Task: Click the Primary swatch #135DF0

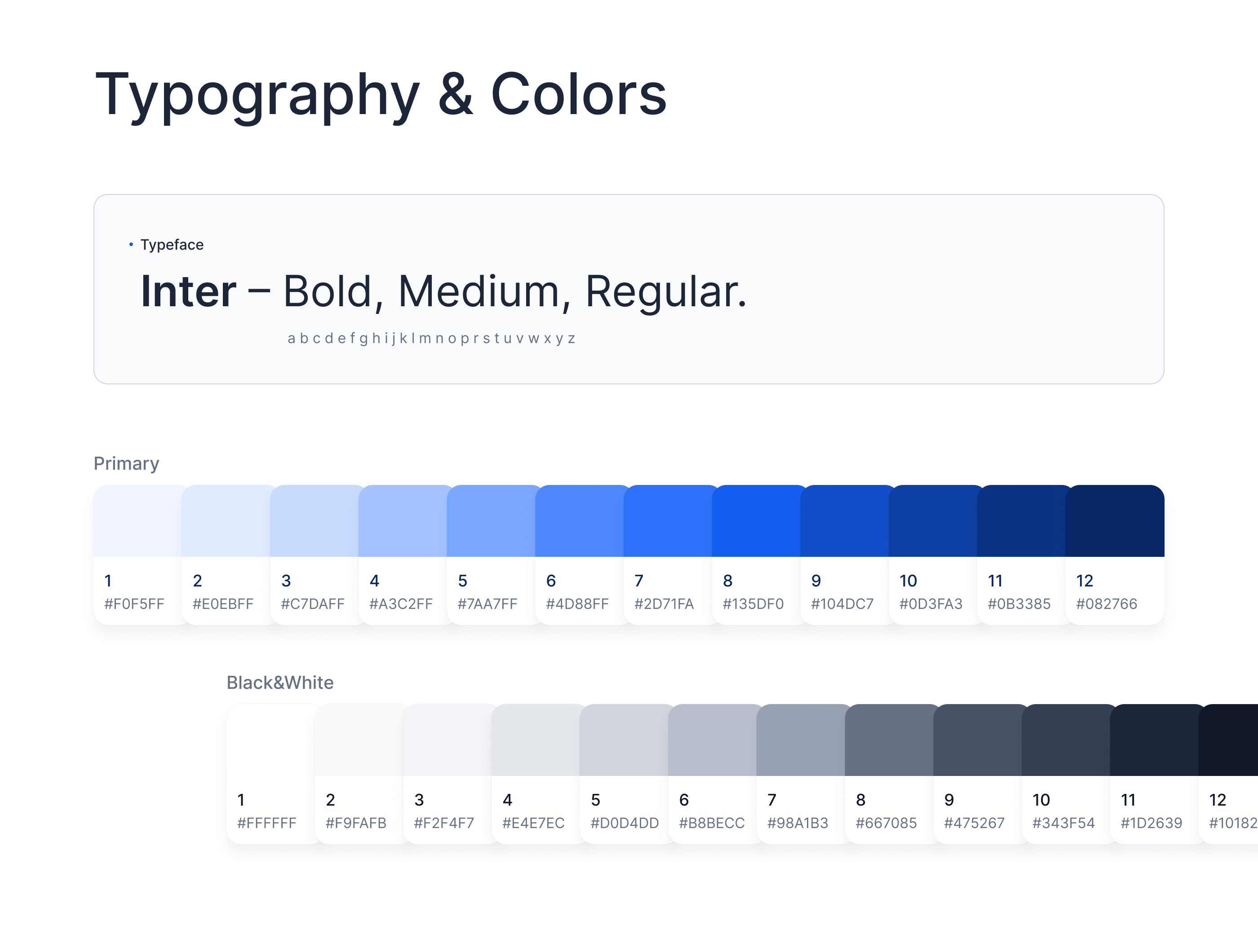Action: [757, 520]
